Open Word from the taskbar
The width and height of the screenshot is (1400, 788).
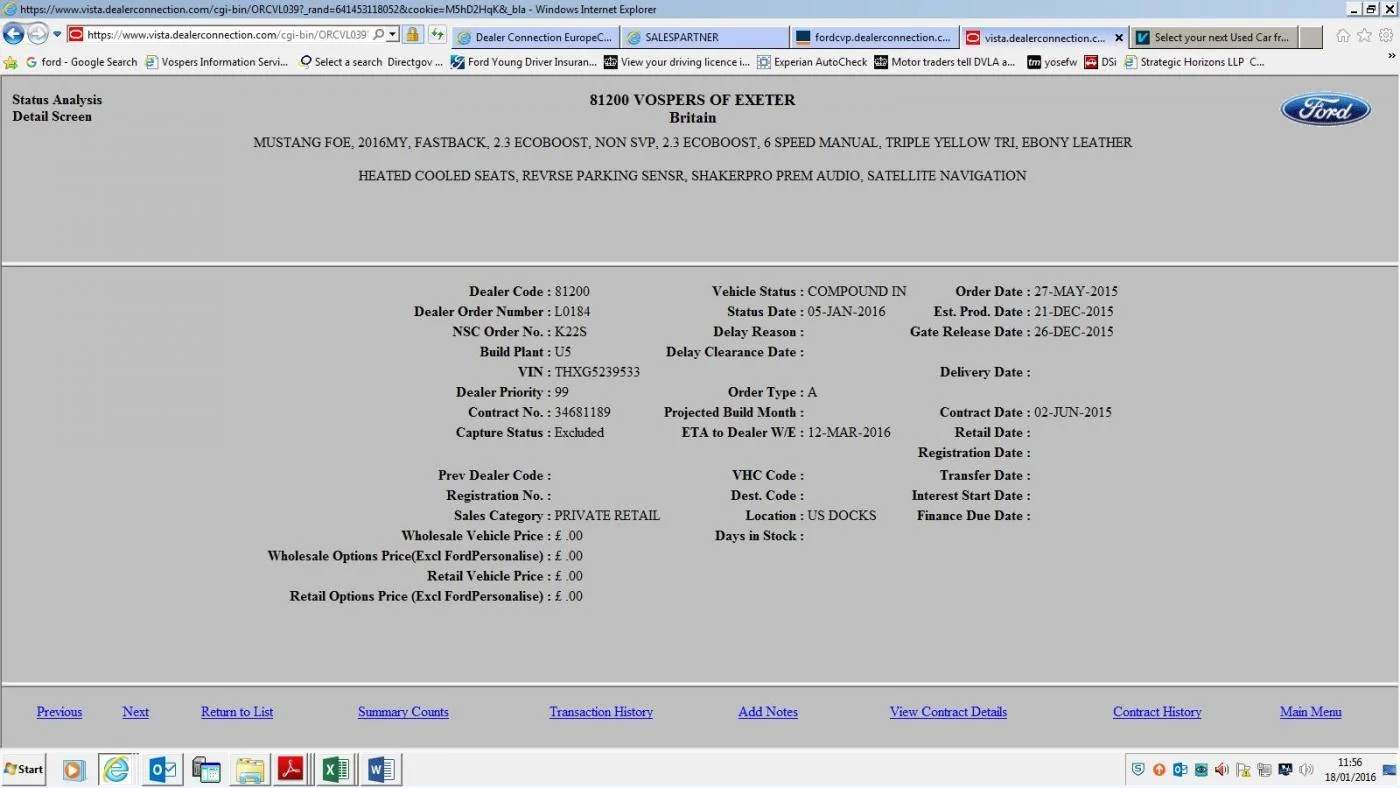tap(381, 769)
